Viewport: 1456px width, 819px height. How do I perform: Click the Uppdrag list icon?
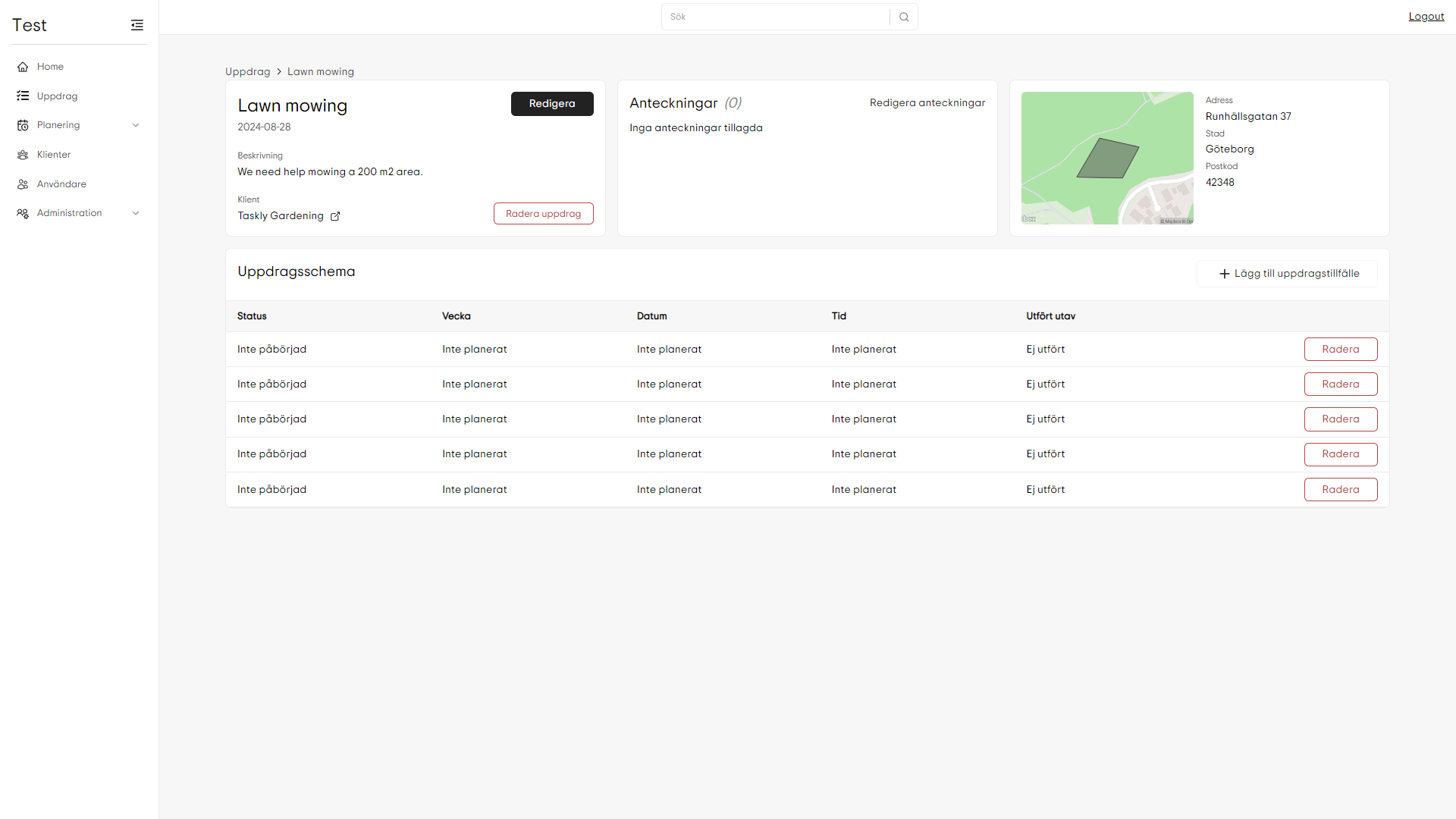(x=23, y=96)
